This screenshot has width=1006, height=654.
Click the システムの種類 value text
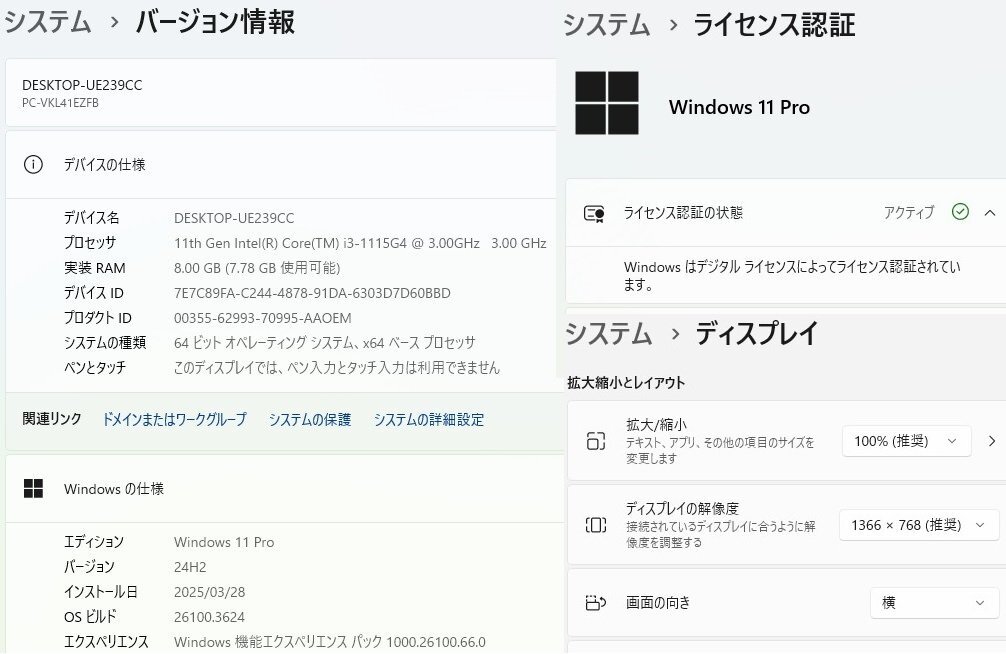(x=325, y=343)
